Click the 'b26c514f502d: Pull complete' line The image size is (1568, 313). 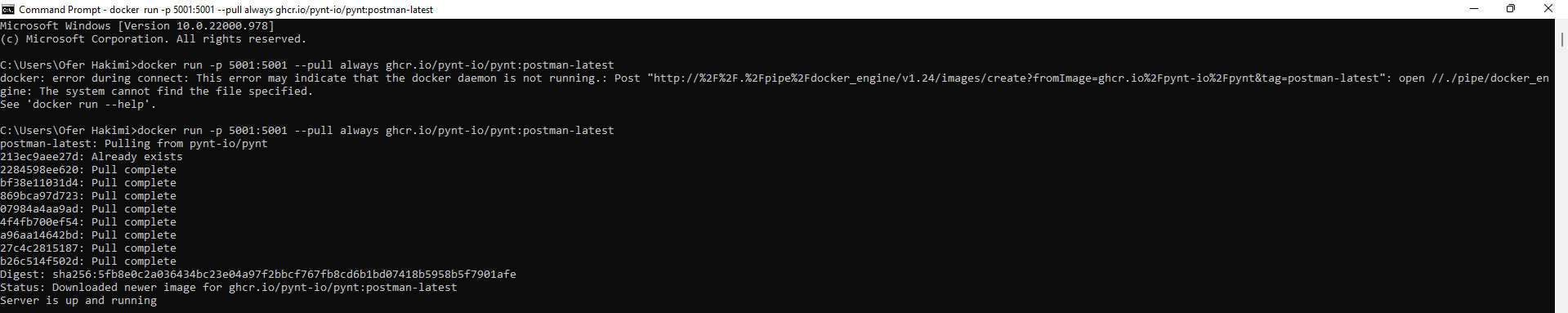coord(88,262)
